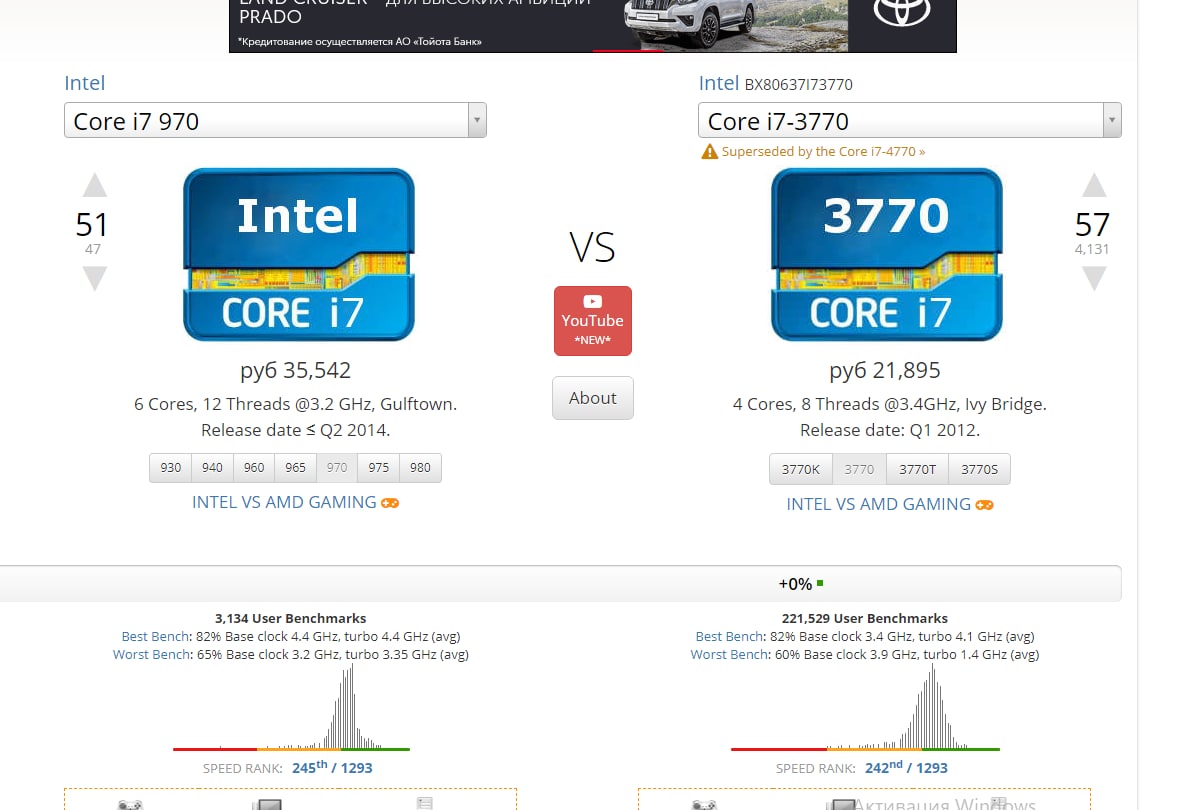Open Worst Bench link for i7 970
This screenshot has width=1202, height=810.
point(152,655)
